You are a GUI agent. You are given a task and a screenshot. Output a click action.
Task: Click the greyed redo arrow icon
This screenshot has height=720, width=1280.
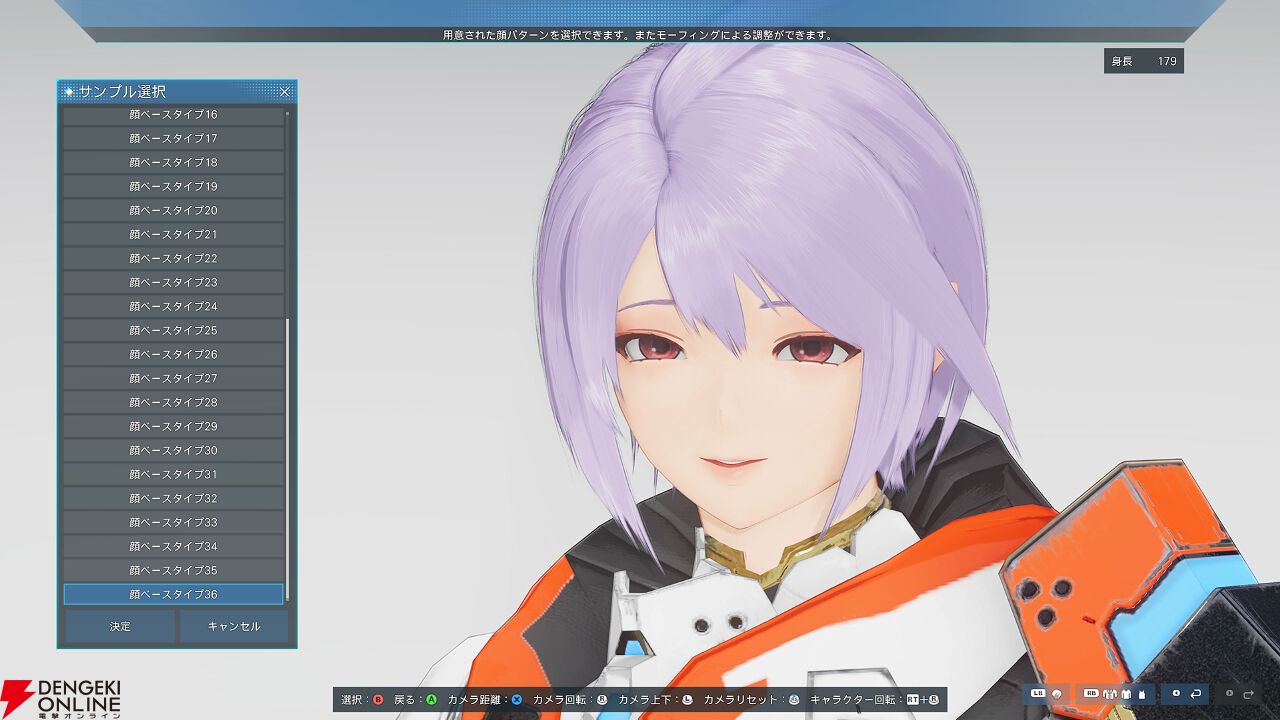click(x=1248, y=694)
